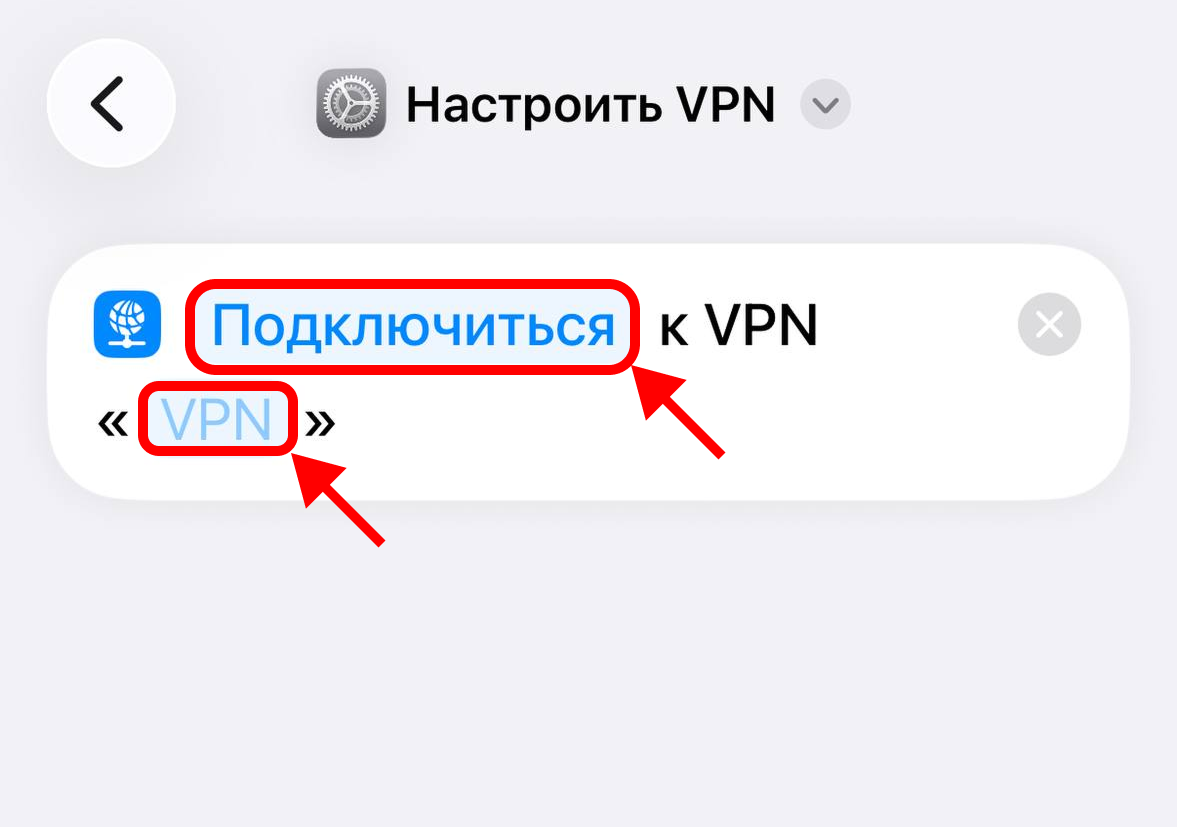Image resolution: width=1177 pixels, height=827 pixels.
Task: Click the letter к in the action
Action: coord(673,330)
